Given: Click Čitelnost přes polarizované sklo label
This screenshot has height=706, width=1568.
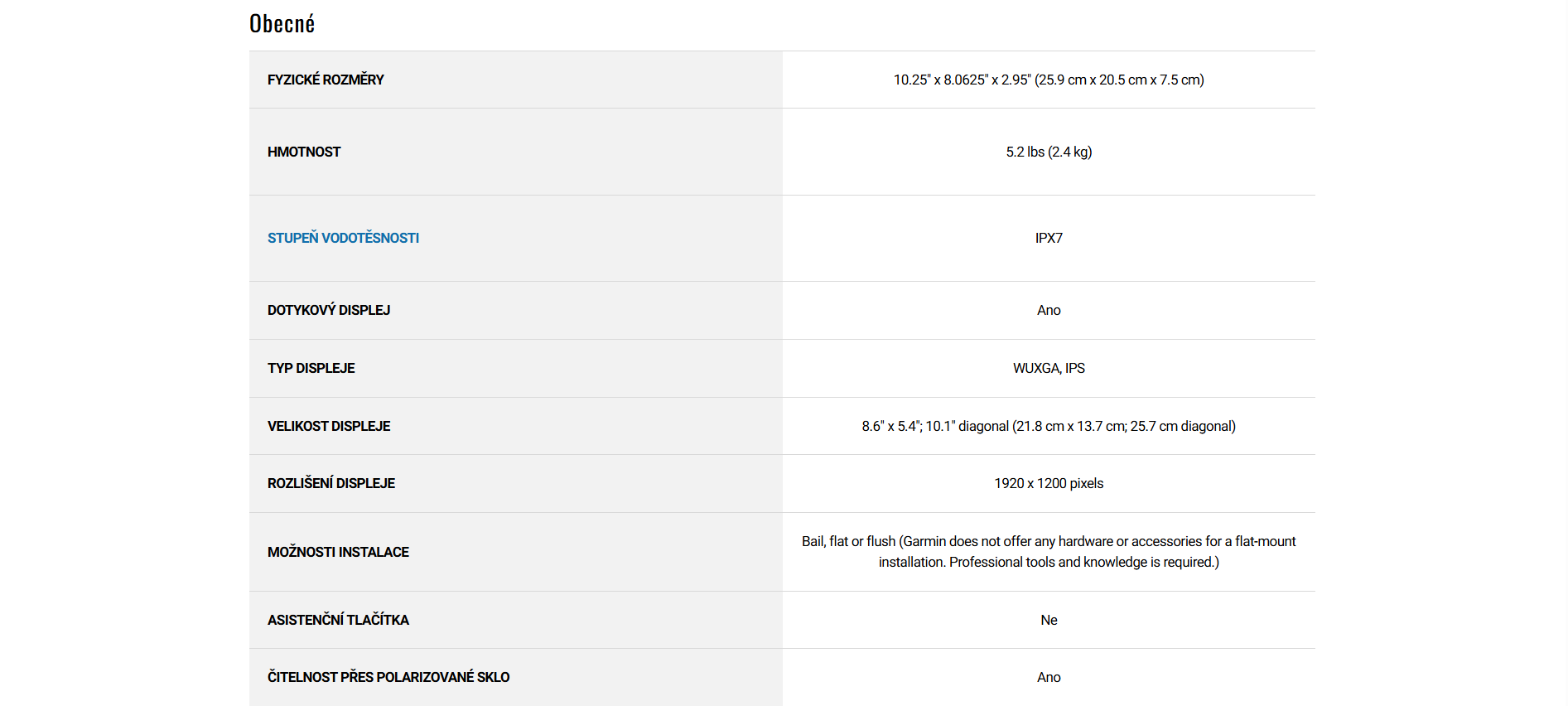Looking at the screenshot, I should (388, 677).
